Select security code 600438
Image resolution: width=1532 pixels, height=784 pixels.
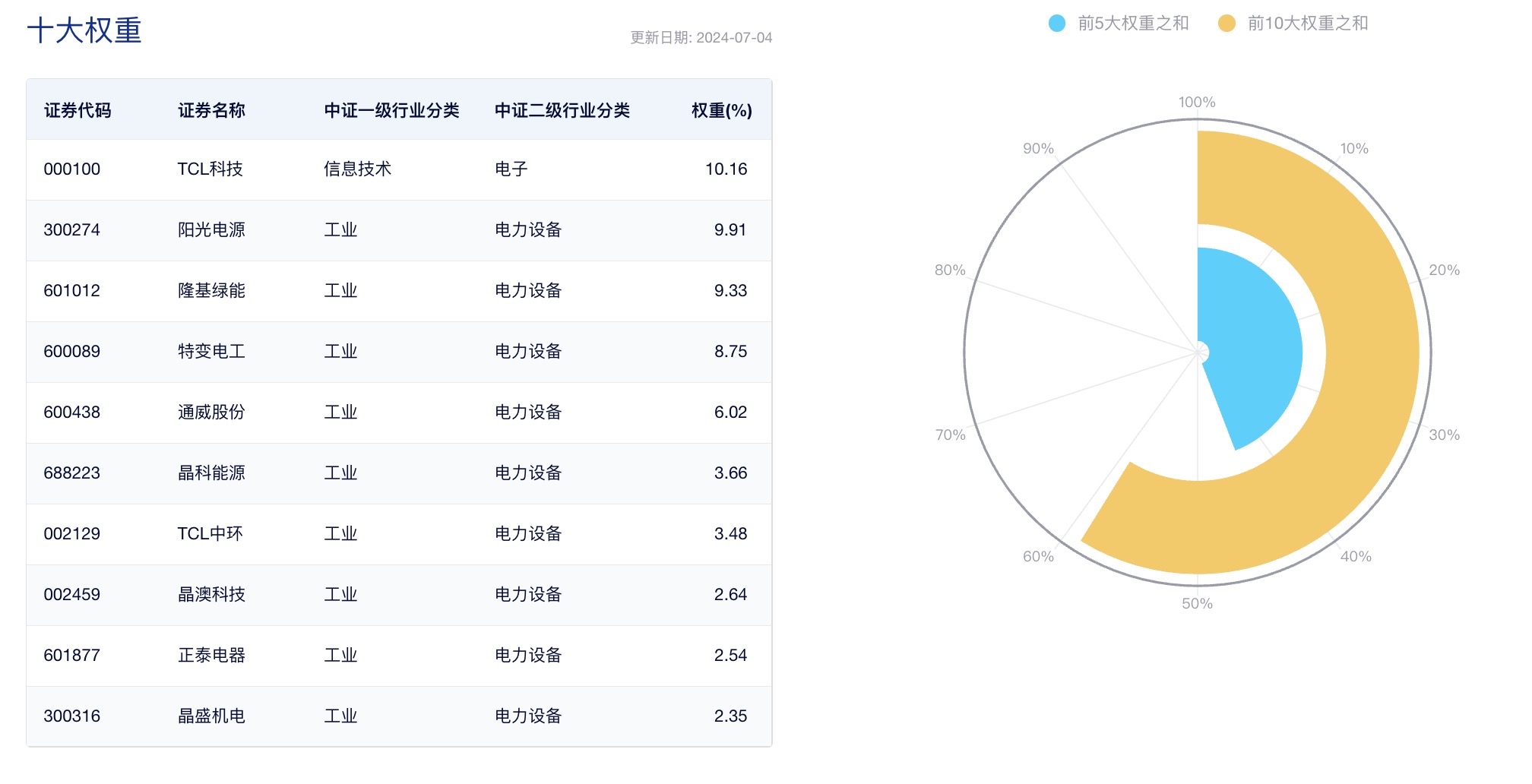click(72, 412)
